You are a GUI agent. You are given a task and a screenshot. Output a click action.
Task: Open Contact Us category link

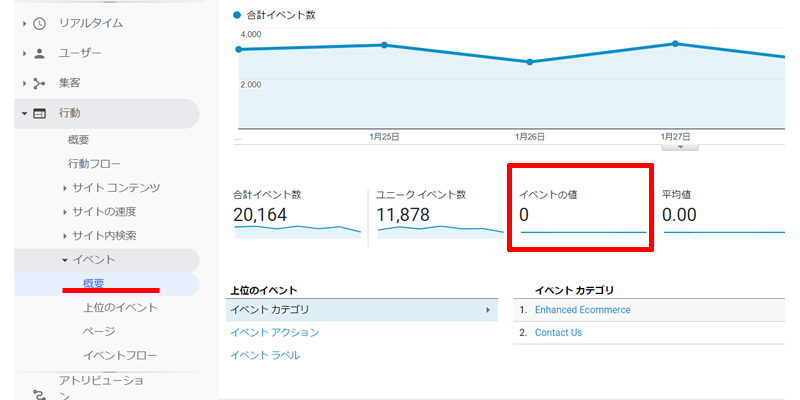(558, 333)
